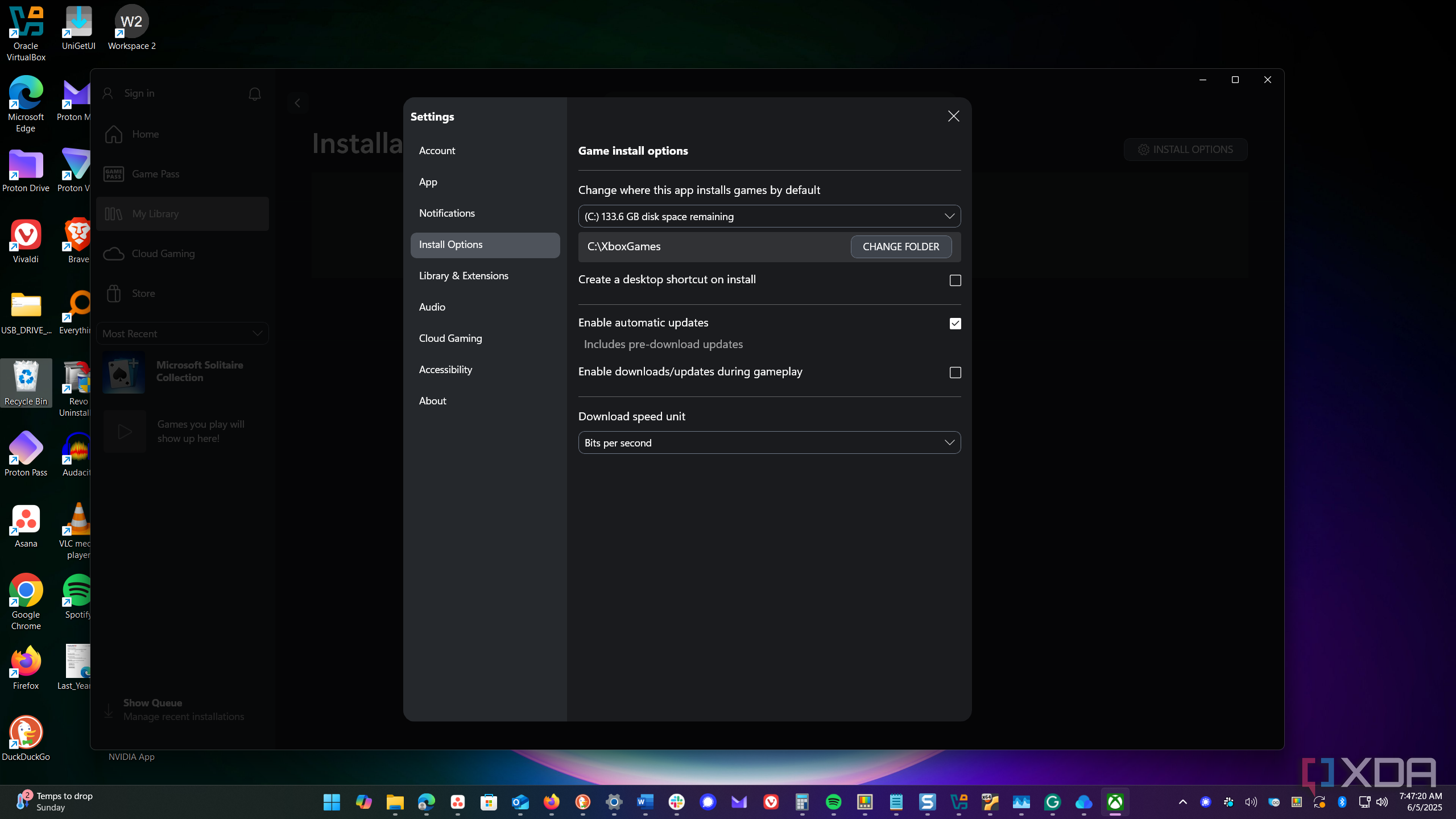This screenshot has width=1456, height=819.
Task: Click the notification bell icon in Xbox app
Action: point(255,94)
